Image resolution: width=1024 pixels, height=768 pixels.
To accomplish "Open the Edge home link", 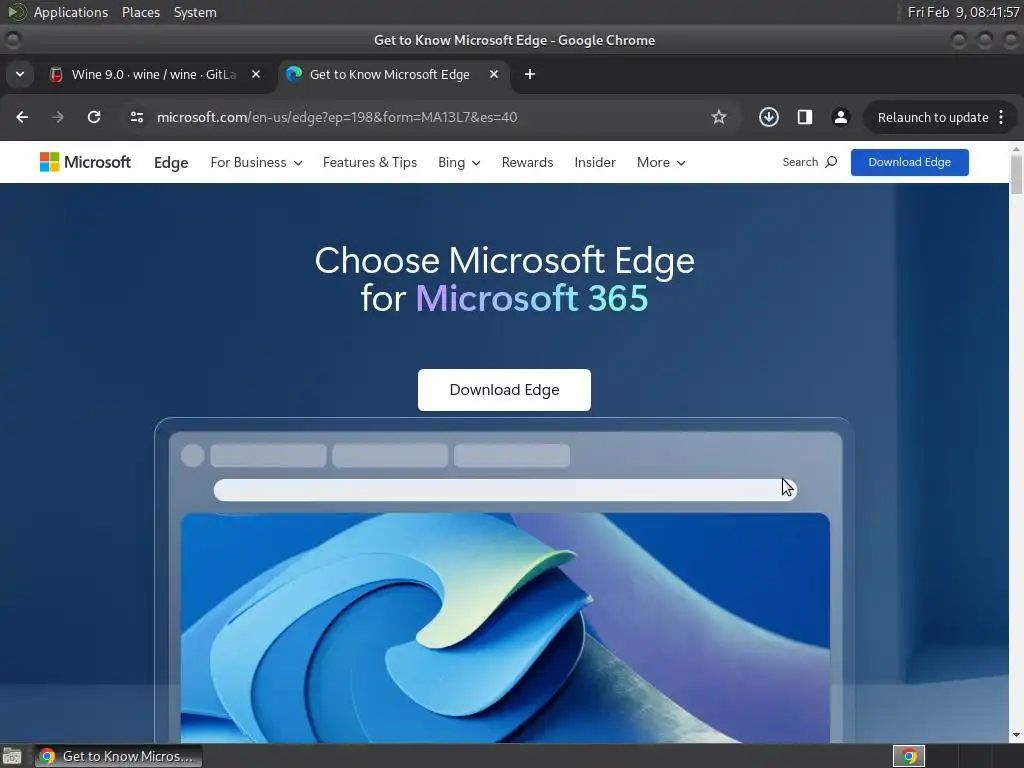I will 171,163.
